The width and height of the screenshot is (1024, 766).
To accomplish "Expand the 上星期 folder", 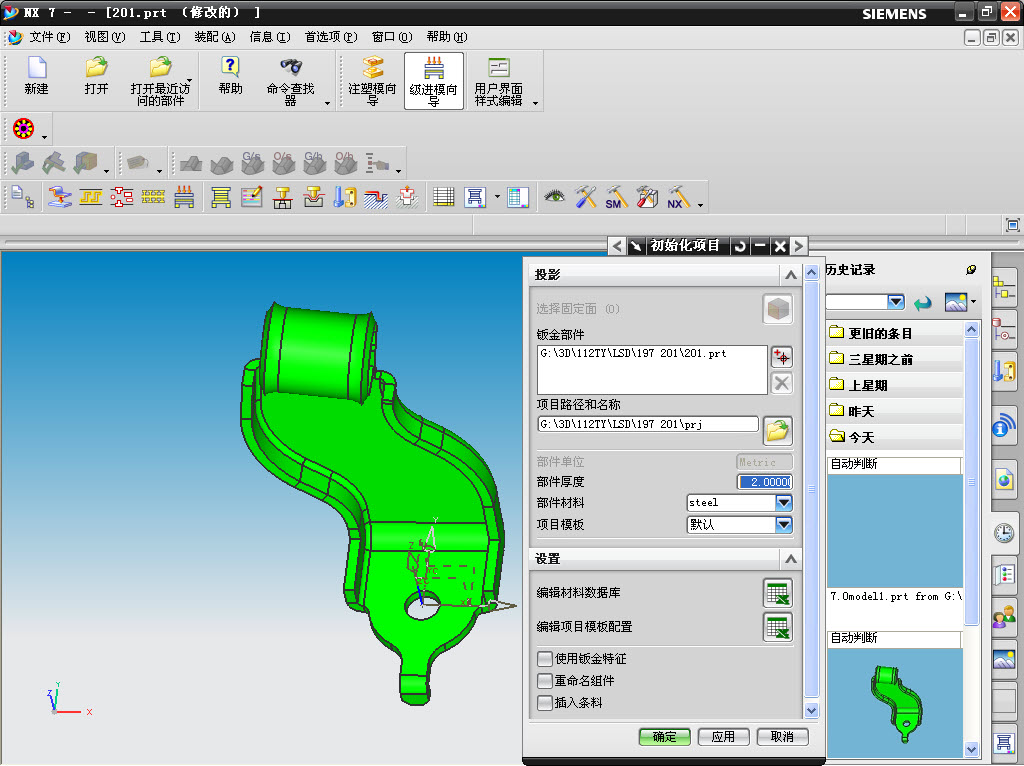I will pyautogui.click(x=895, y=385).
